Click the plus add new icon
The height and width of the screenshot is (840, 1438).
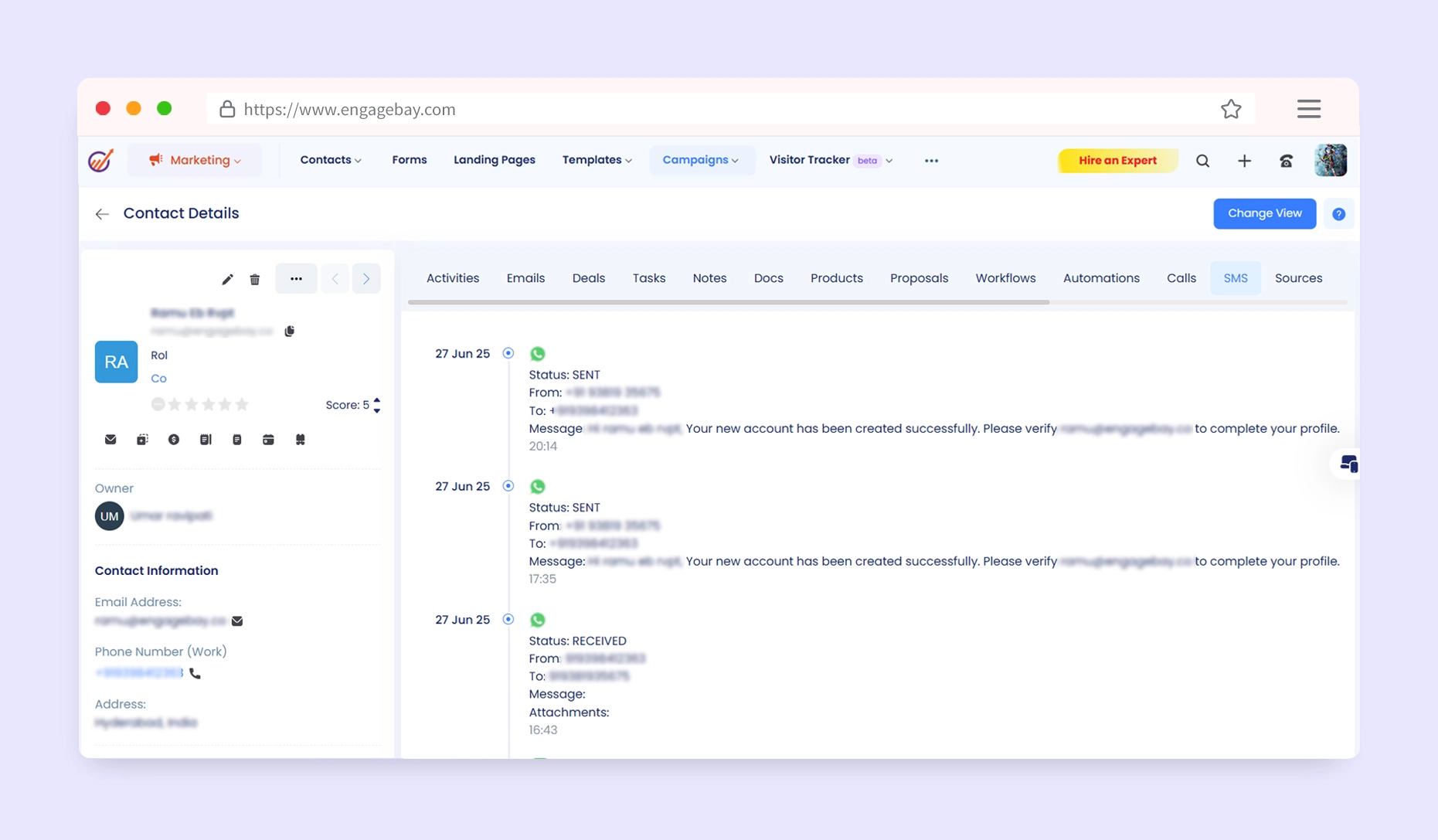pos(1244,161)
